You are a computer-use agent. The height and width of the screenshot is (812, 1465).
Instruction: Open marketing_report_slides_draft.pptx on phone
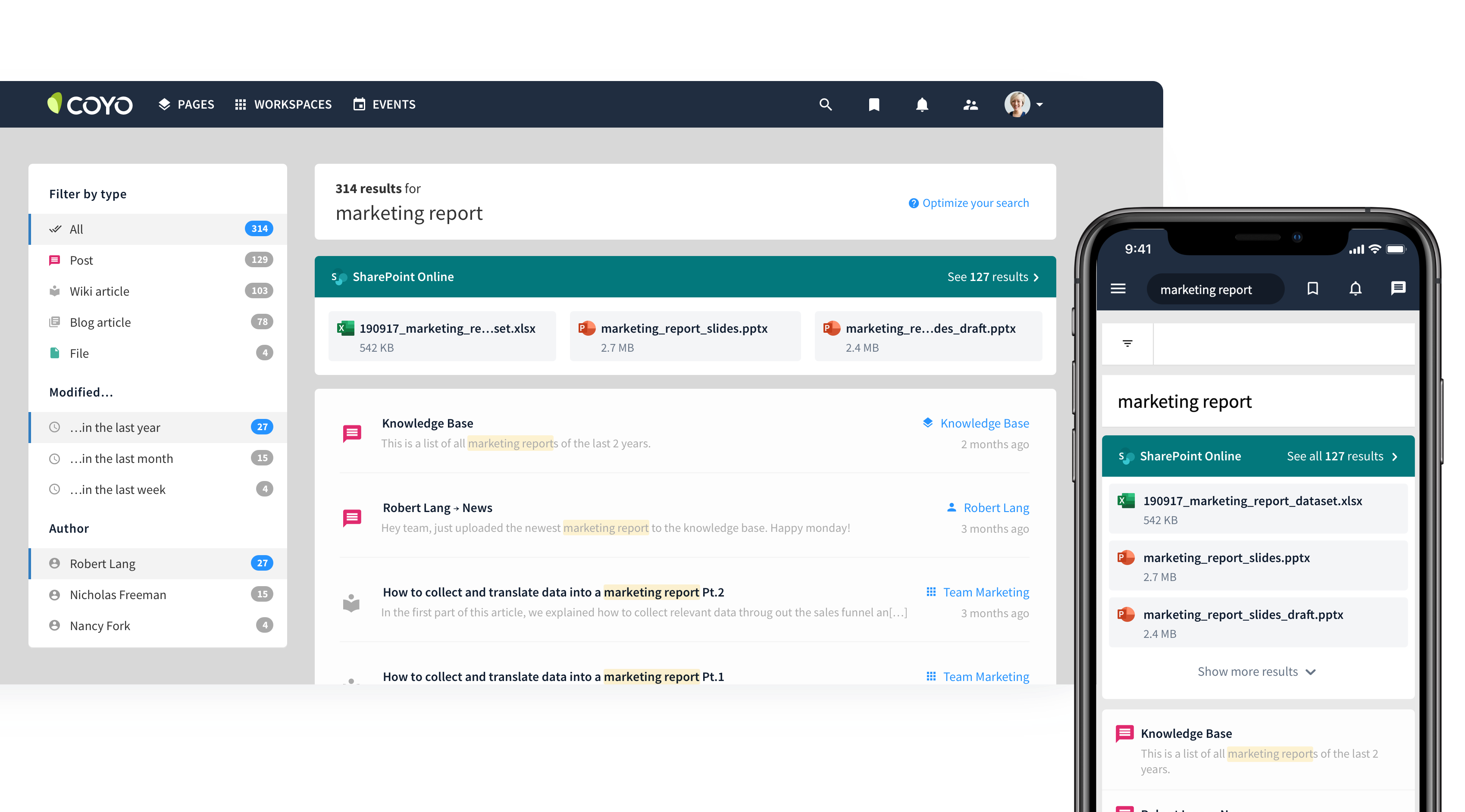tap(1258, 623)
